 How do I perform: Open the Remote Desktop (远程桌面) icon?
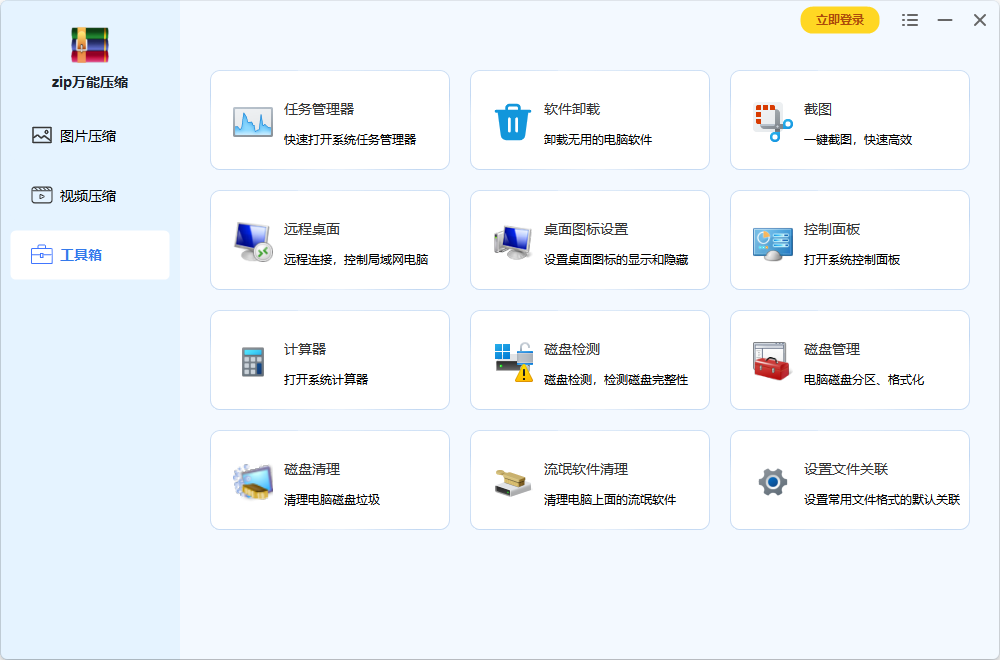[x=253, y=241]
